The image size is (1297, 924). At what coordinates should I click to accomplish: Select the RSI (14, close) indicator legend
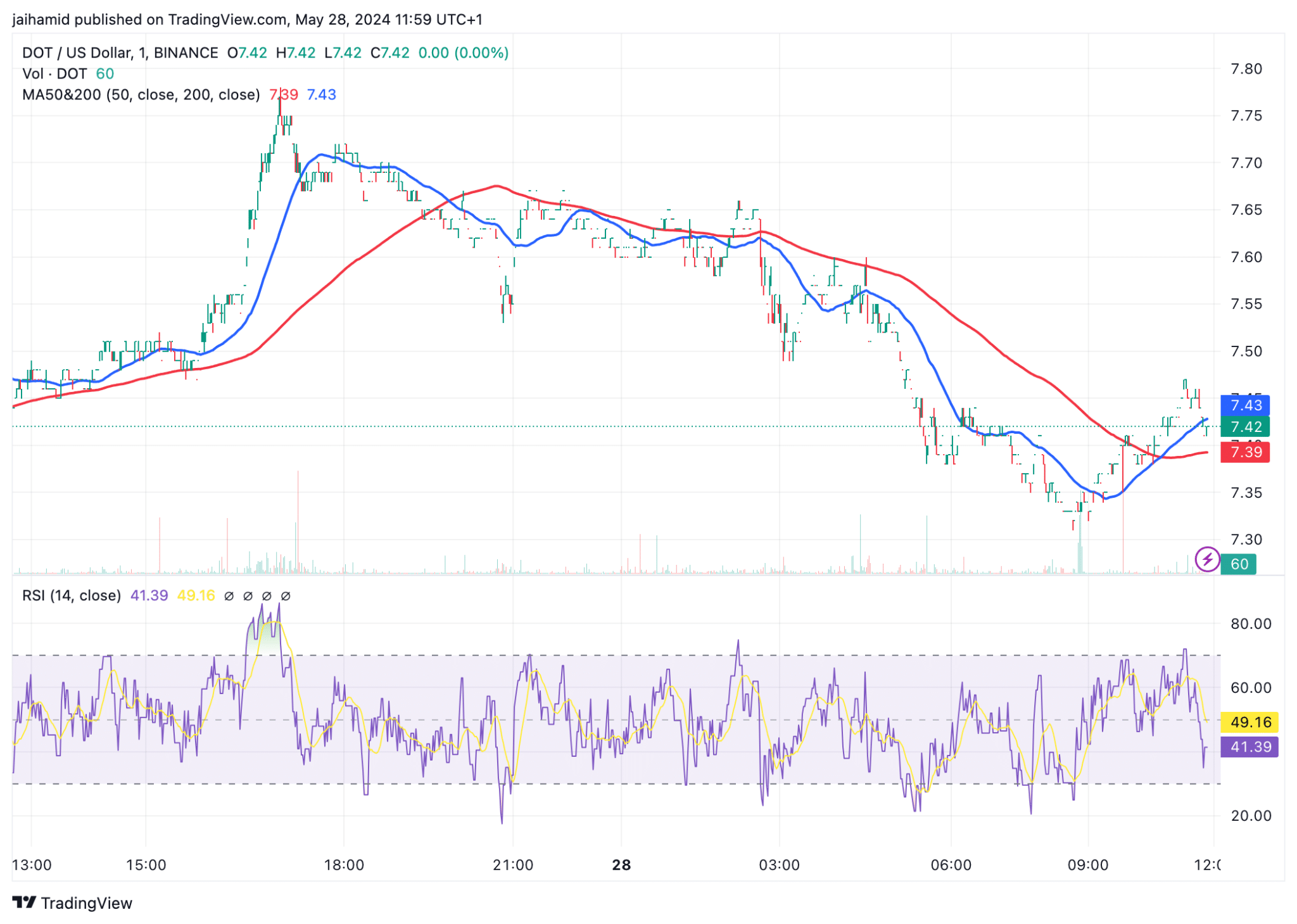72,595
